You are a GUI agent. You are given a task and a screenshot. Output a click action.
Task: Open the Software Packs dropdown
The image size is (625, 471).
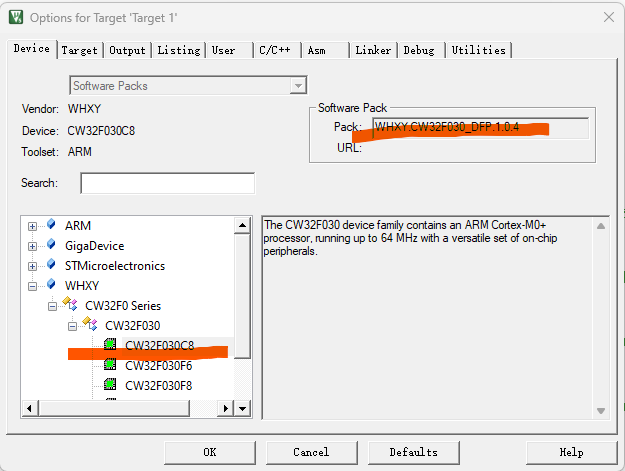tap(298, 85)
